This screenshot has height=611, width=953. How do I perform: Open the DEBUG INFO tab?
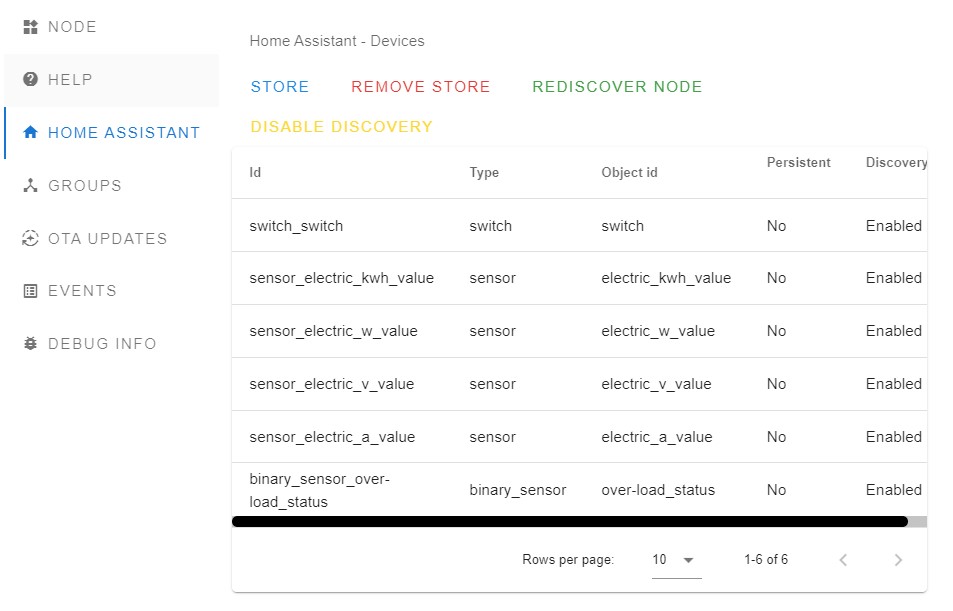(x=112, y=343)
